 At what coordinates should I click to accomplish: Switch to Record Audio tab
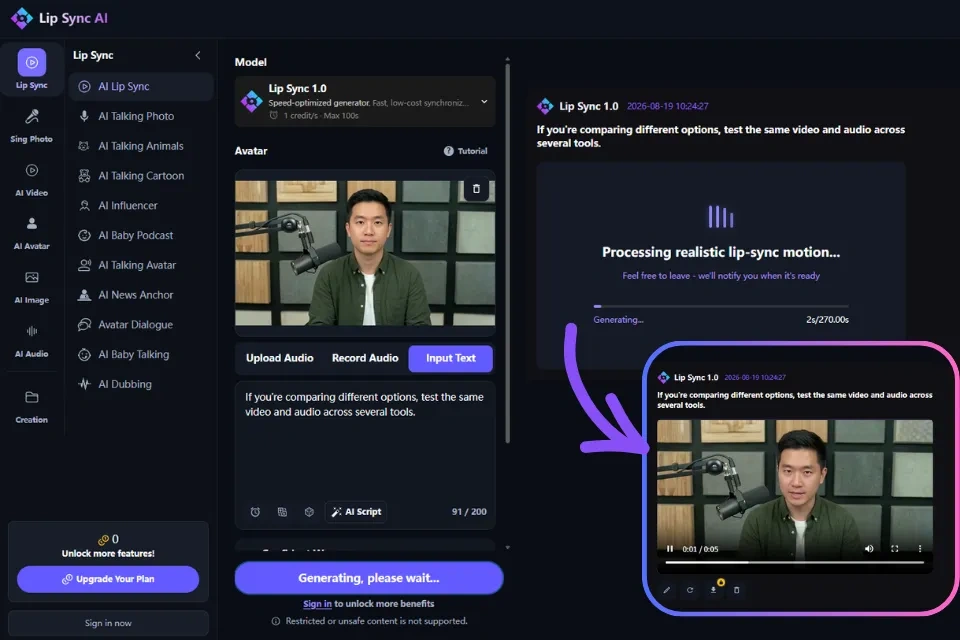(x=365, y=358)
